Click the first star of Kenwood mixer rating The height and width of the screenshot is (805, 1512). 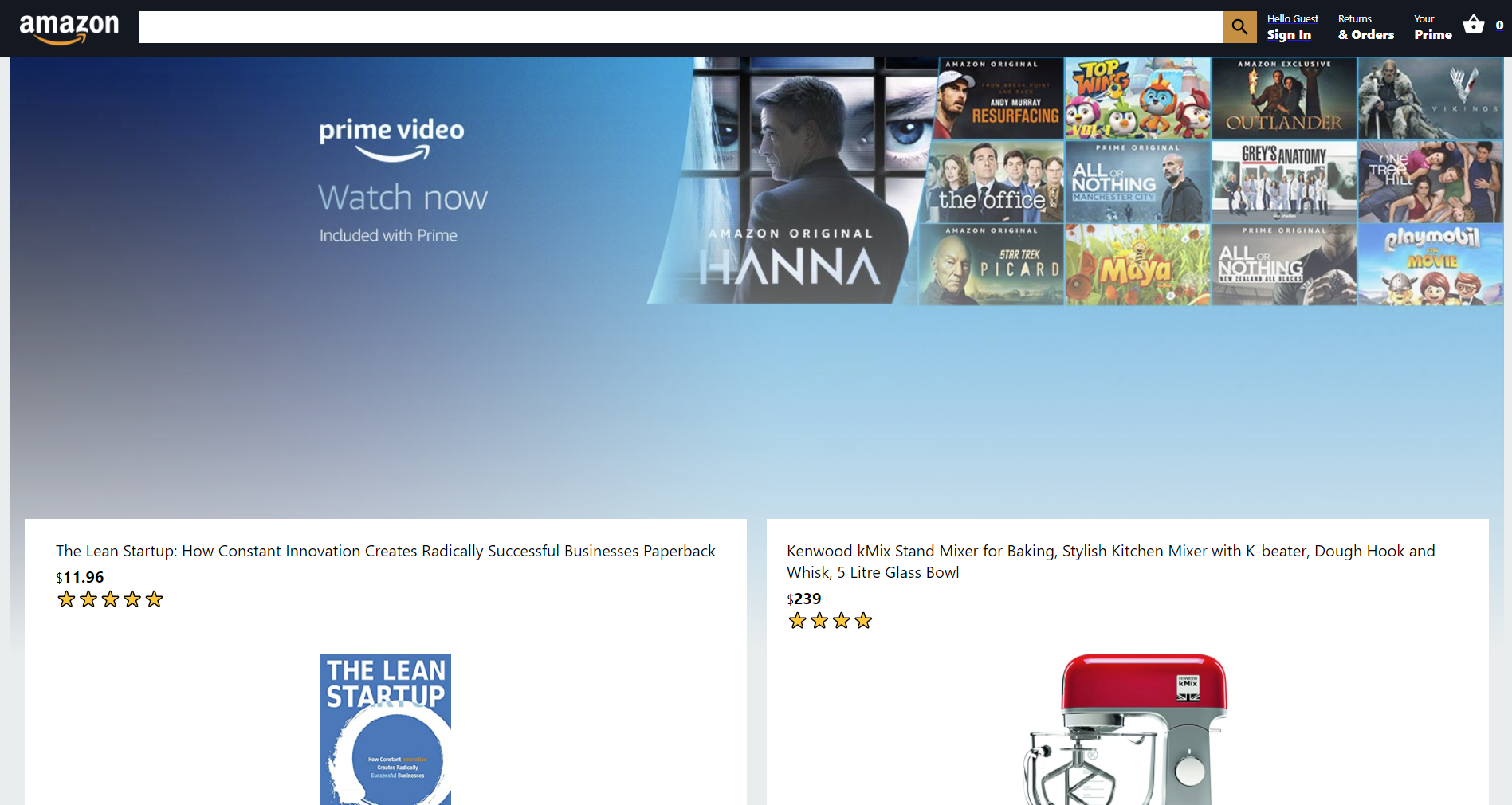click(x=797, y=621)
